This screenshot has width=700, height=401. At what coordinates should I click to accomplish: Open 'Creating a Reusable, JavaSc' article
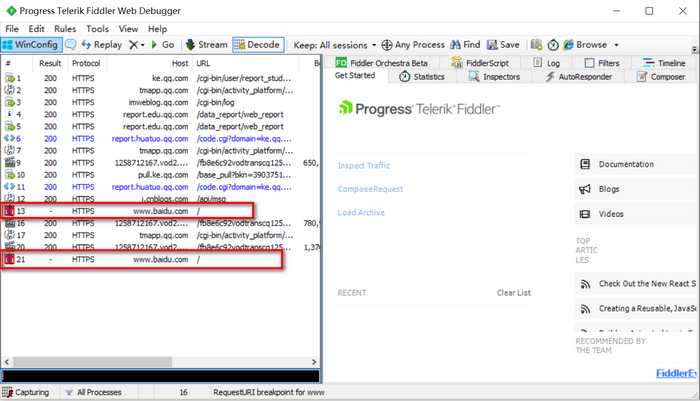[x=647, y=309]
